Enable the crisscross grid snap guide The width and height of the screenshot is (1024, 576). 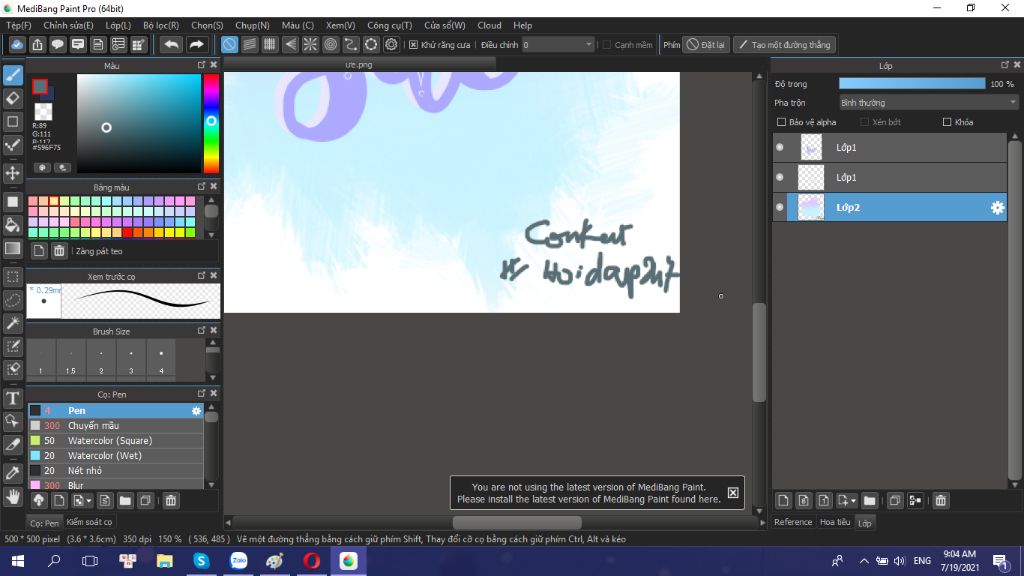point(270,44)
